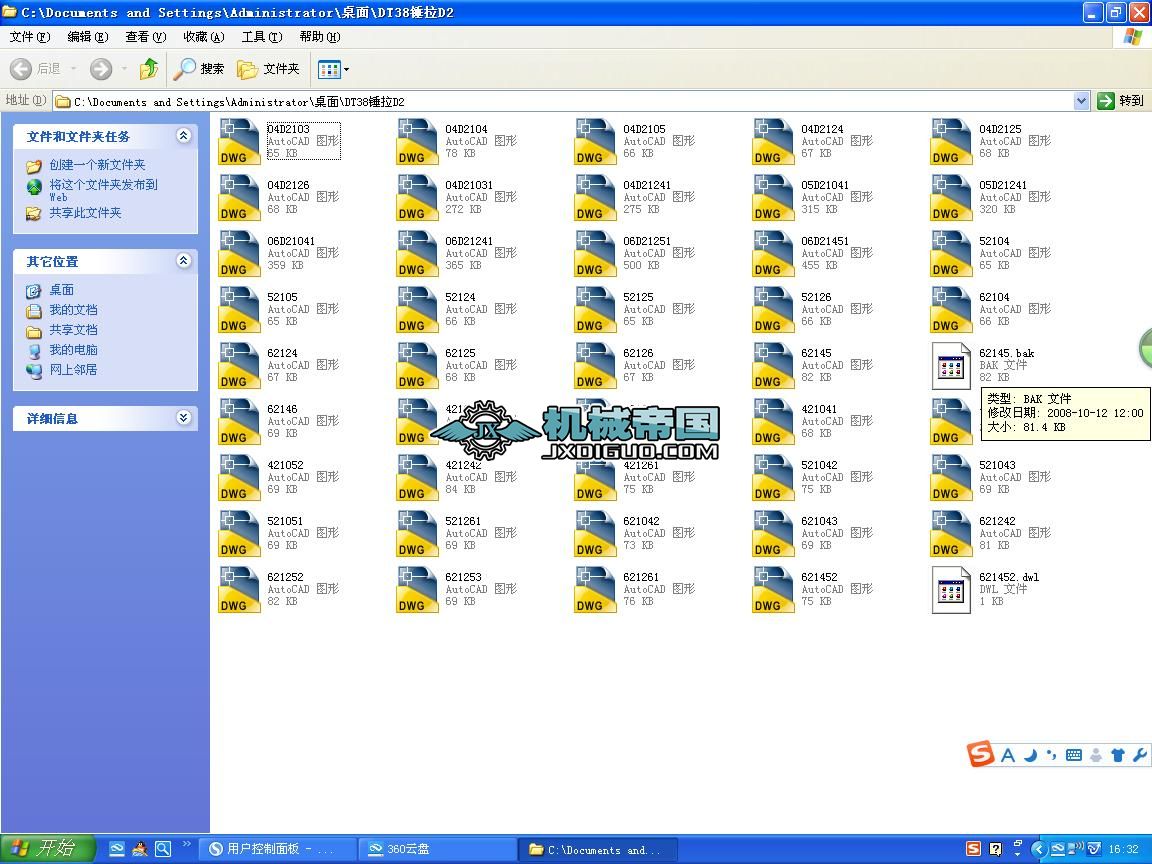Click the Sogou input method S icon
Screen dimensions: 1152x864
coord(979,754)
